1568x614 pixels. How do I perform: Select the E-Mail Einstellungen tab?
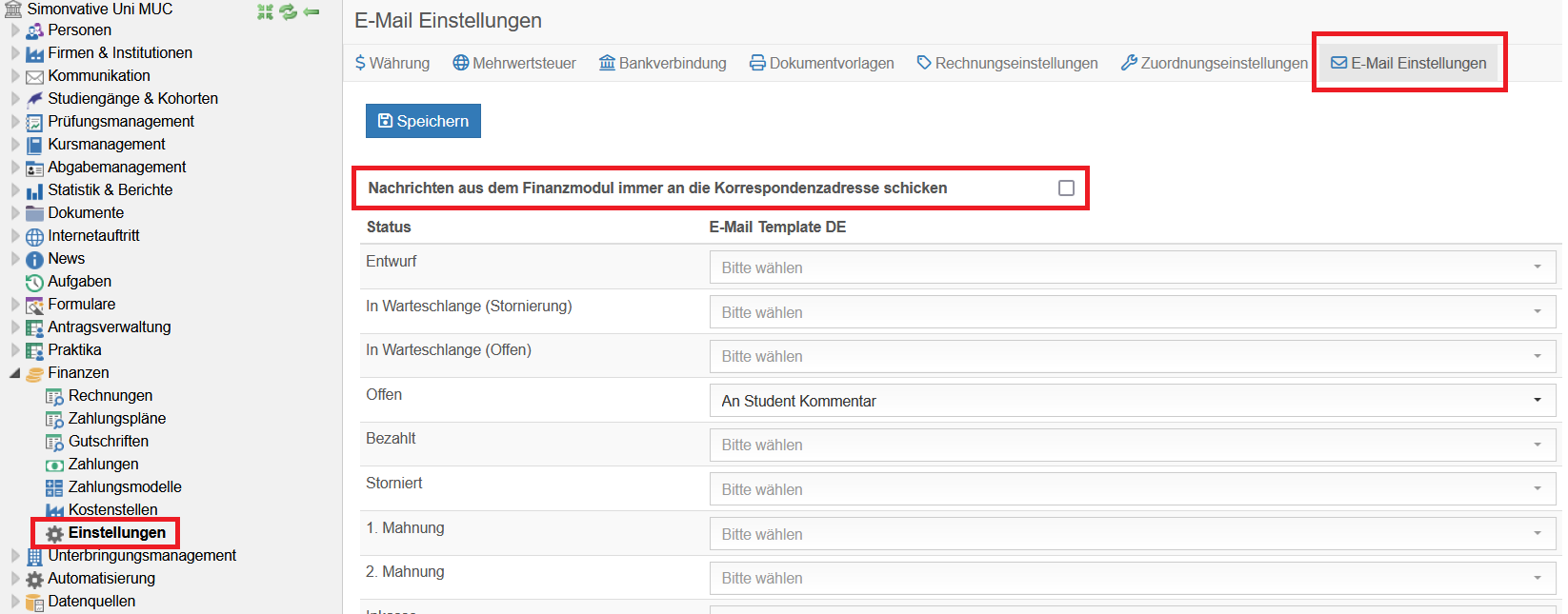tap(1409, 63)
